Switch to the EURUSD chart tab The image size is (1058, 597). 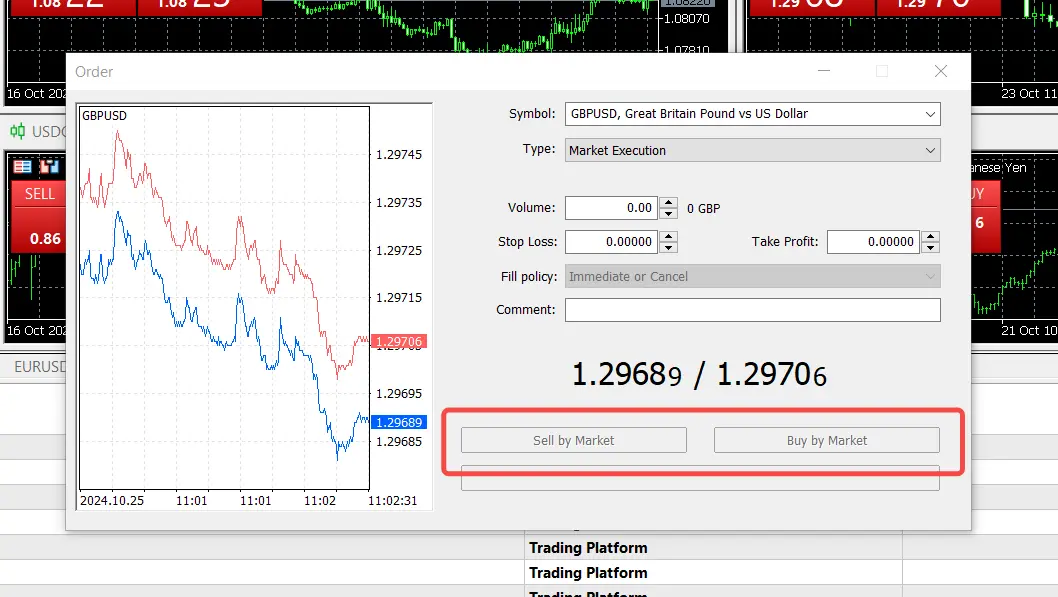[38, 367]
